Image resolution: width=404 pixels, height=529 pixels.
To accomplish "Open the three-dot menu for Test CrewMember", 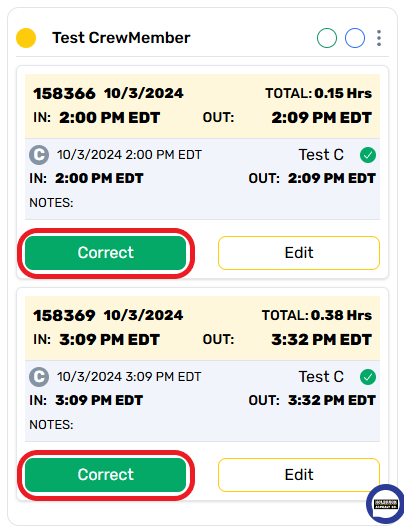I will (379, 38).
